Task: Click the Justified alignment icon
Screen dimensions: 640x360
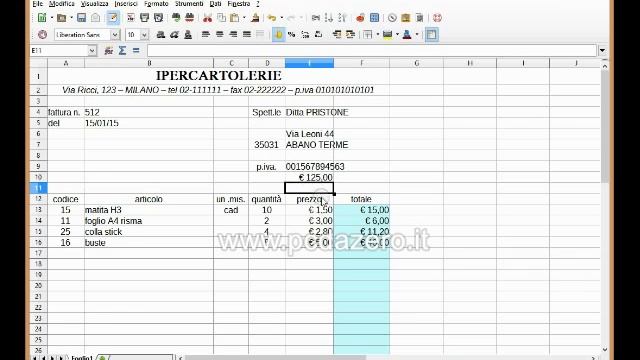Action: (x=247, y=35)
